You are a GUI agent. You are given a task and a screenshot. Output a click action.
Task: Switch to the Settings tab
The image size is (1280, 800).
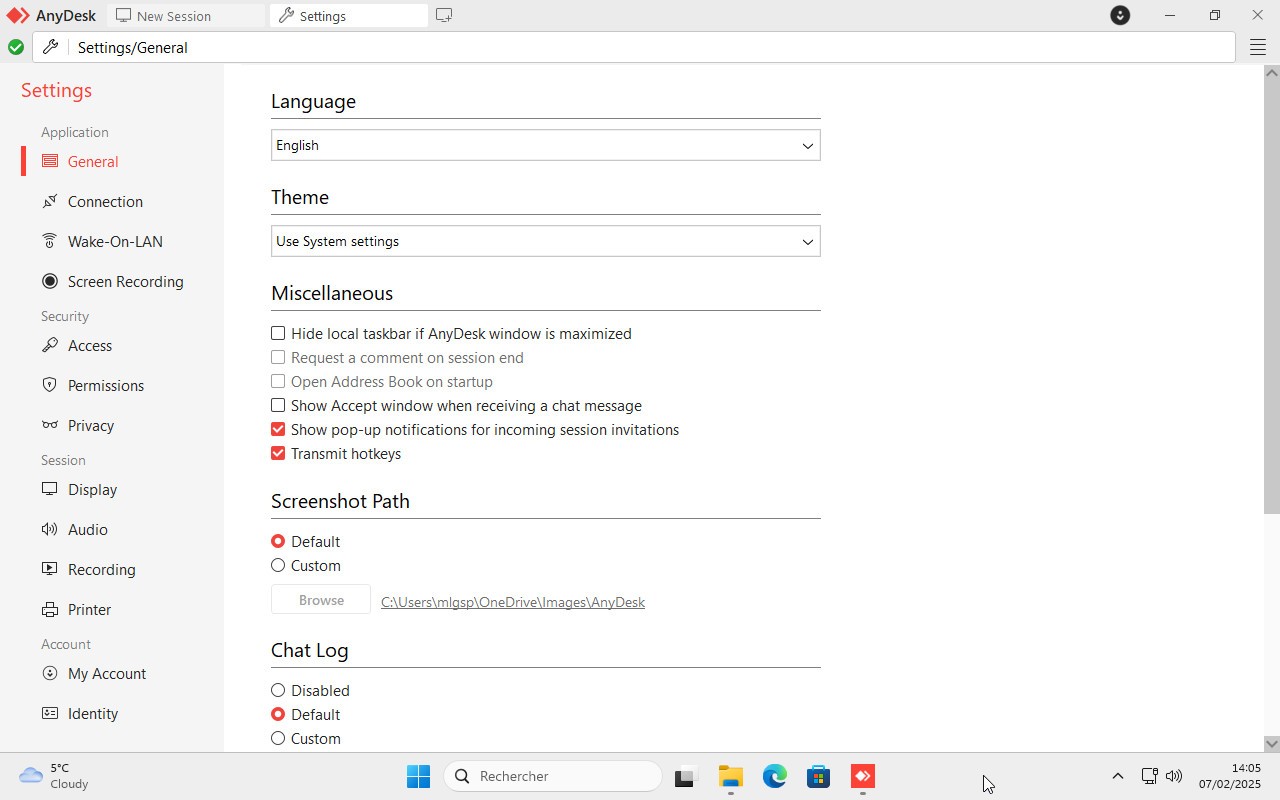[349, 16]
